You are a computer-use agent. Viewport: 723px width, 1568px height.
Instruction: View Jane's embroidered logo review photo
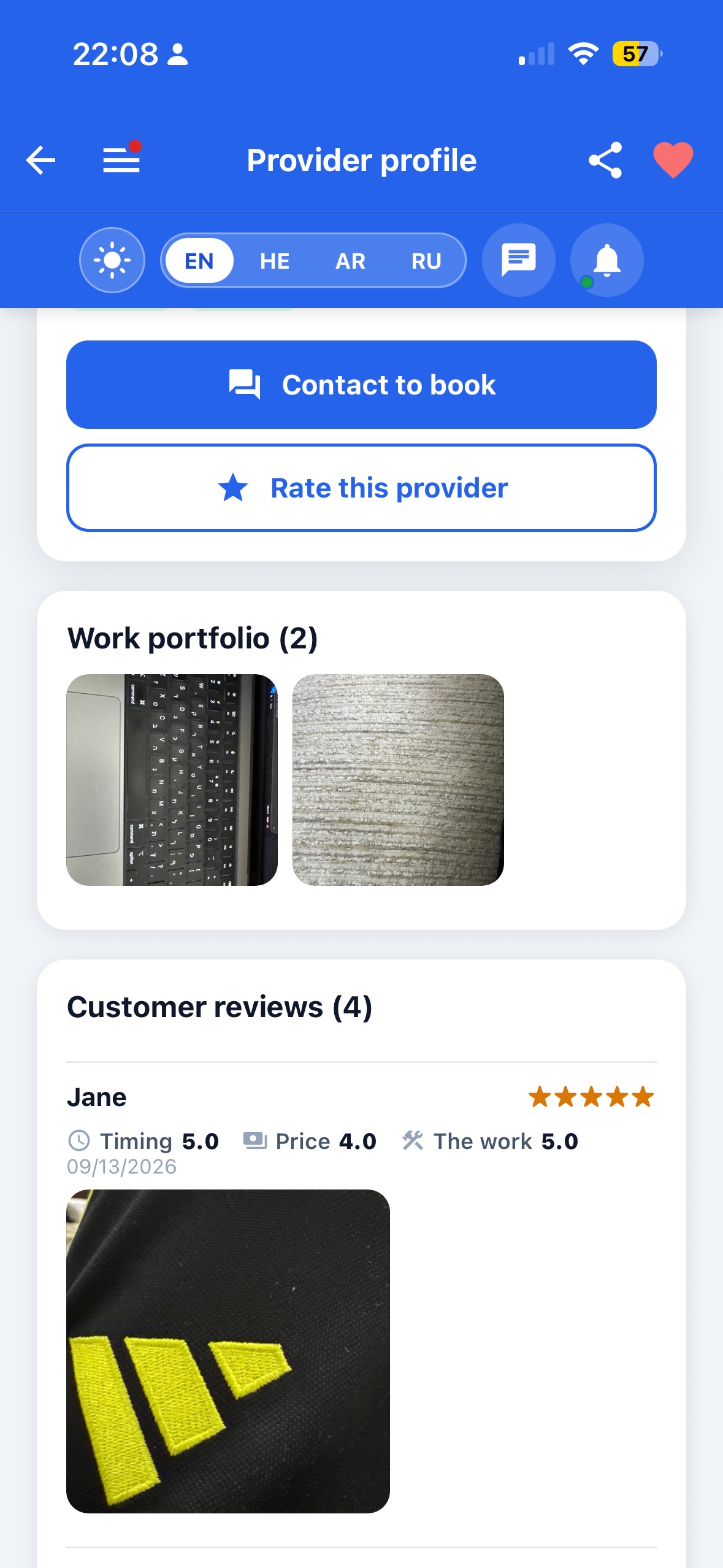pyautogui.click(x=228, y=1351)
